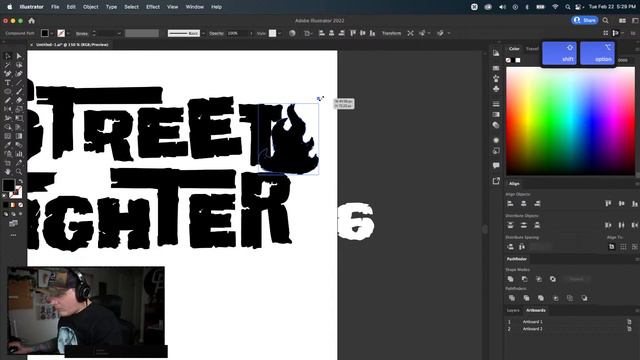The image size is (640, 360).
Task: Open the graphic Style dropdown
Action: [280, 33]
